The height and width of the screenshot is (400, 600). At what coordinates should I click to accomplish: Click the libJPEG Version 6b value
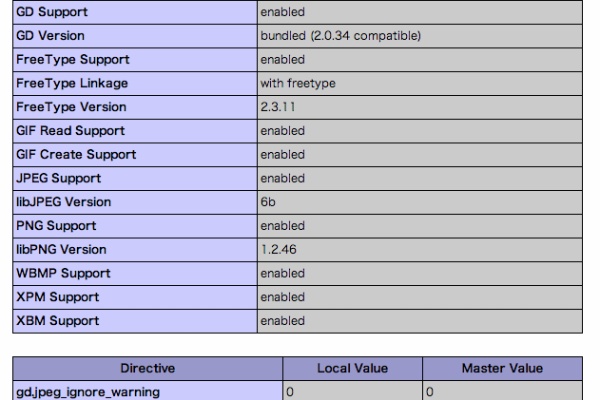pyautogui.click(x=268, y=202)
